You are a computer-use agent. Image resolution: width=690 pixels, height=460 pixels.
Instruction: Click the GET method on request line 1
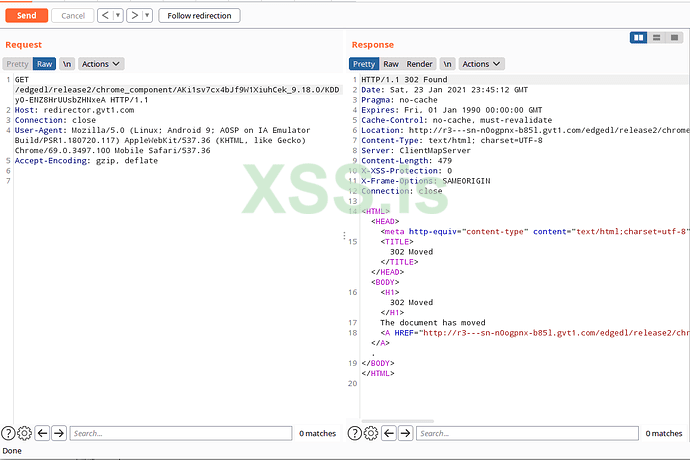22,80
